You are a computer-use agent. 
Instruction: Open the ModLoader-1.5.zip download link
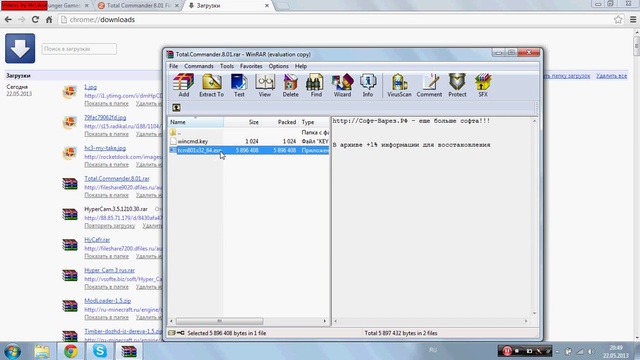(x=108, y=300)
